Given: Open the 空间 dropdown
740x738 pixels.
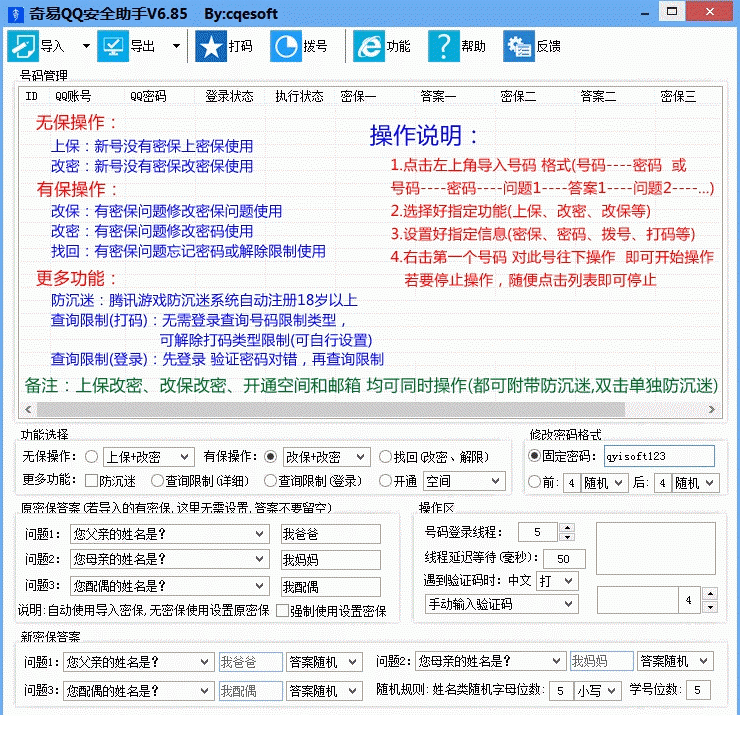Looking at the screenshot, I should [x=464, y=481].
